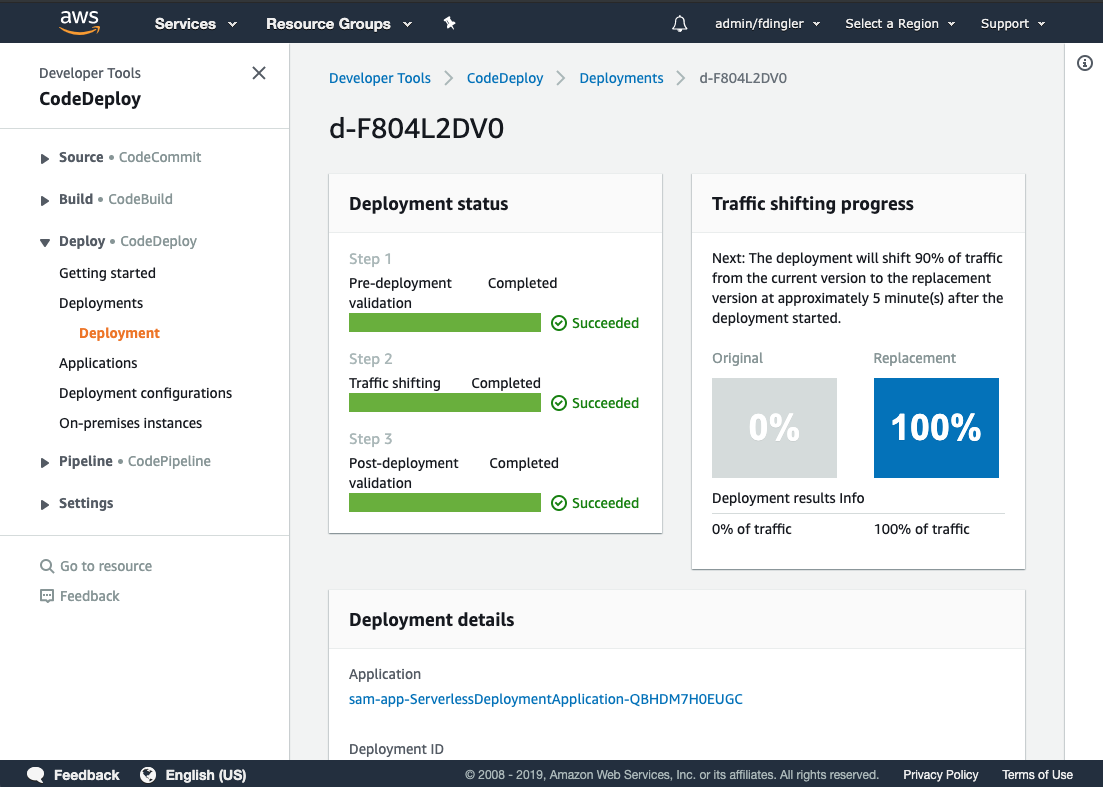Go to CodeDeploy breadcrumb link
Image resolution: width=1103 pixels, height=787 pixels.
coord(504,78)
